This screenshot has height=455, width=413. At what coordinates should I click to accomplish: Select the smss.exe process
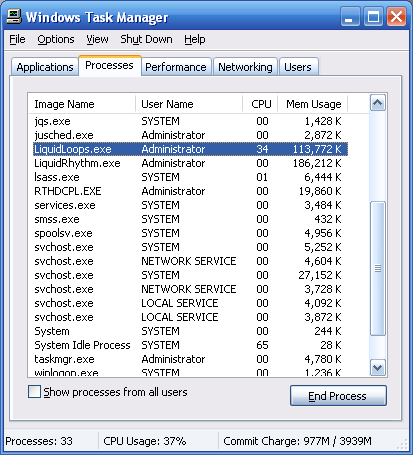191,219
